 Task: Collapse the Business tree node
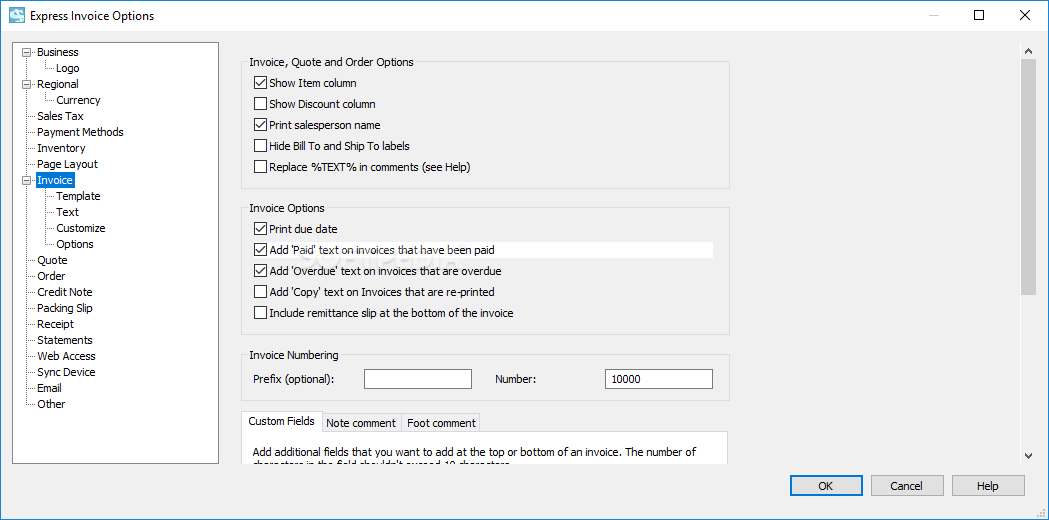click(x=27, y=52)
